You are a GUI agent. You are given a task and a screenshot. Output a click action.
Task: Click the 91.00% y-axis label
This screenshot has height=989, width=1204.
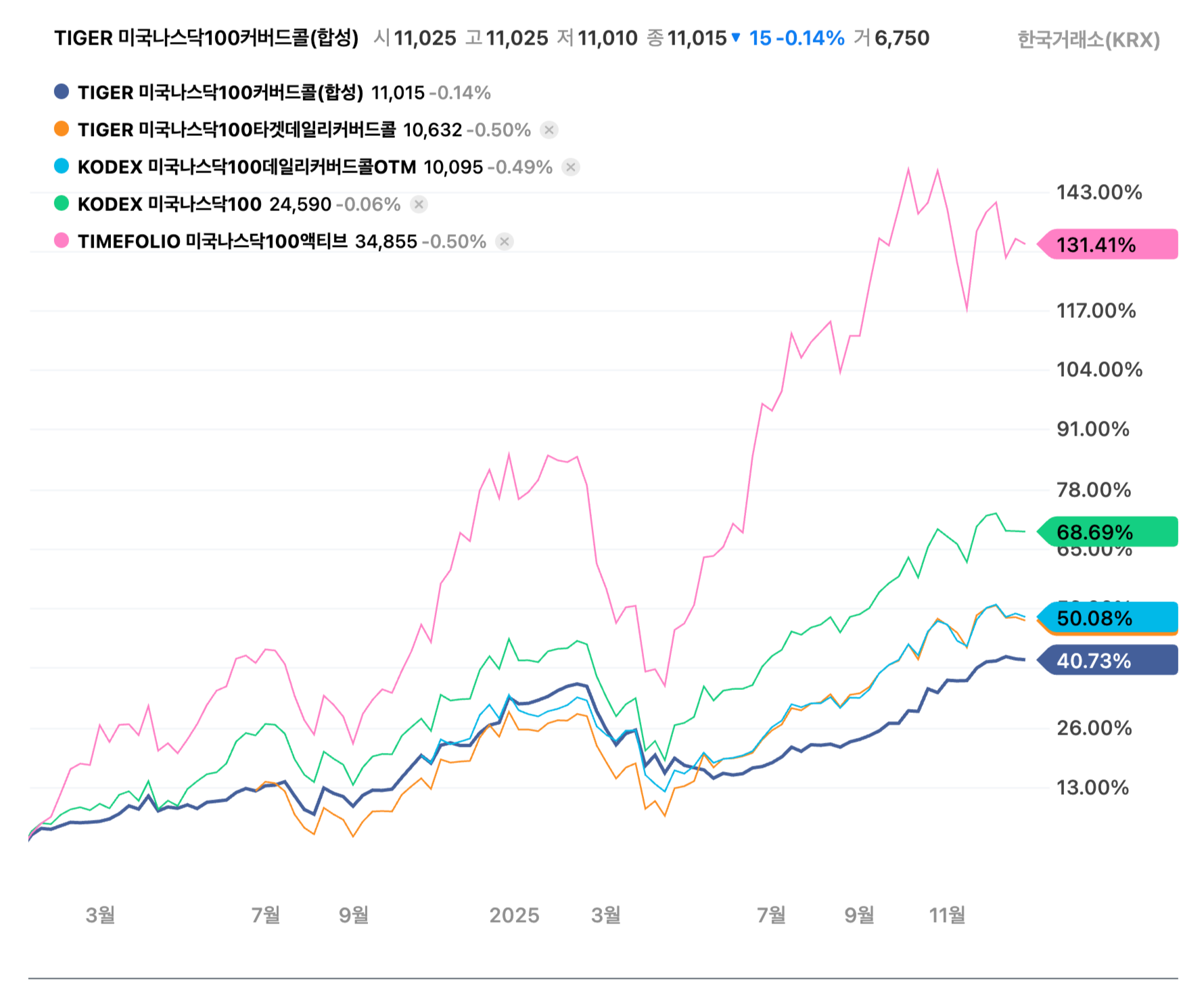click(1093, 429)
